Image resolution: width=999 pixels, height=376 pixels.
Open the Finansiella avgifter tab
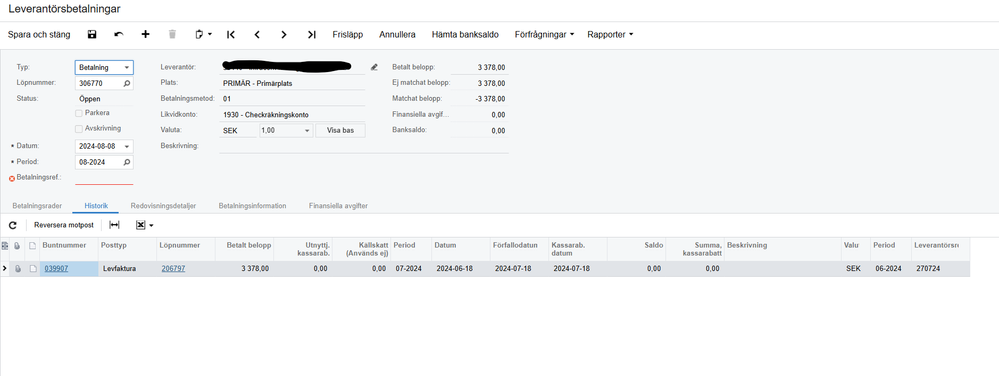338,206
